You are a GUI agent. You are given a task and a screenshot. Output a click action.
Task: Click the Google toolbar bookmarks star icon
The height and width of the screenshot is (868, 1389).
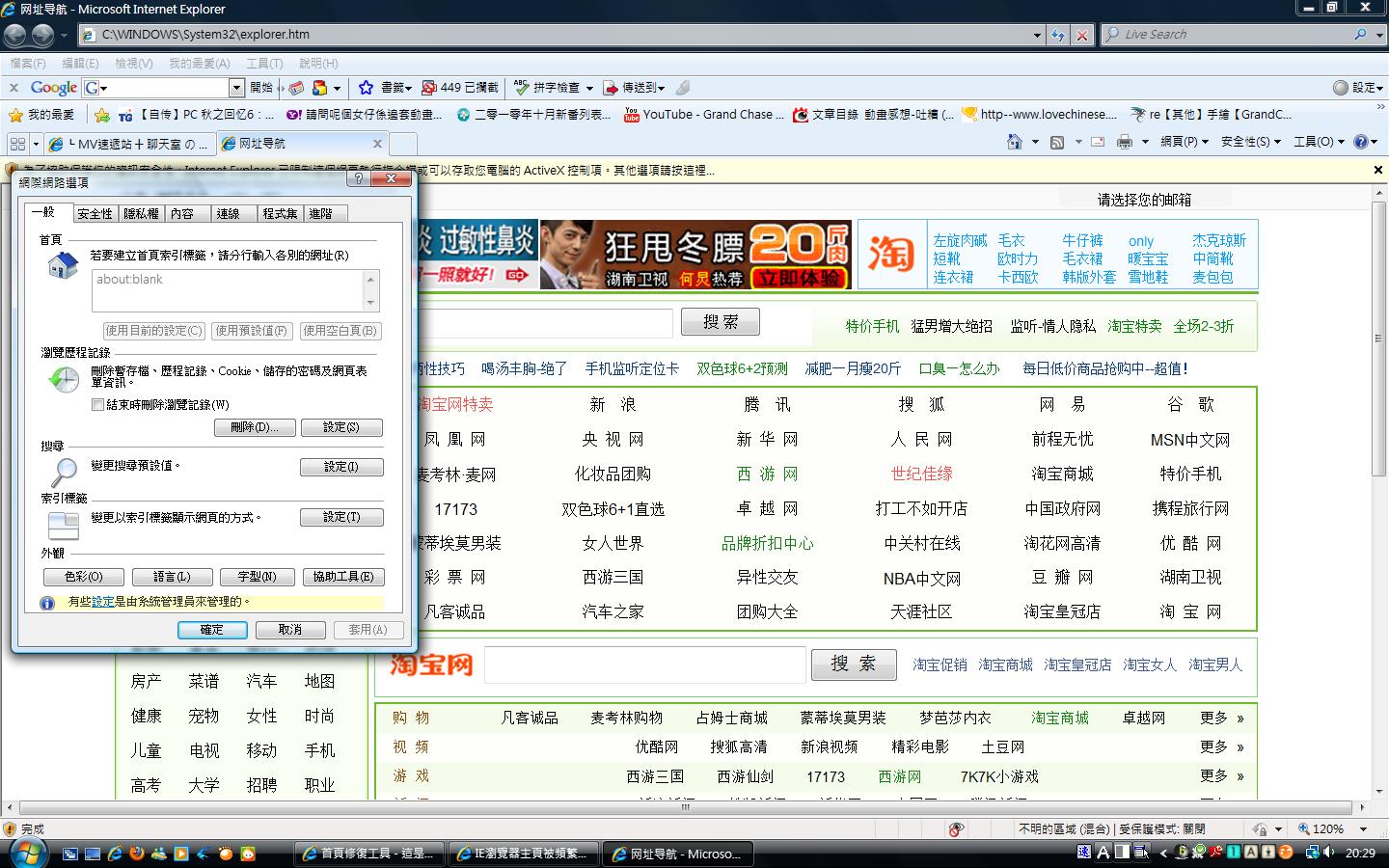(x=366, y=88)
